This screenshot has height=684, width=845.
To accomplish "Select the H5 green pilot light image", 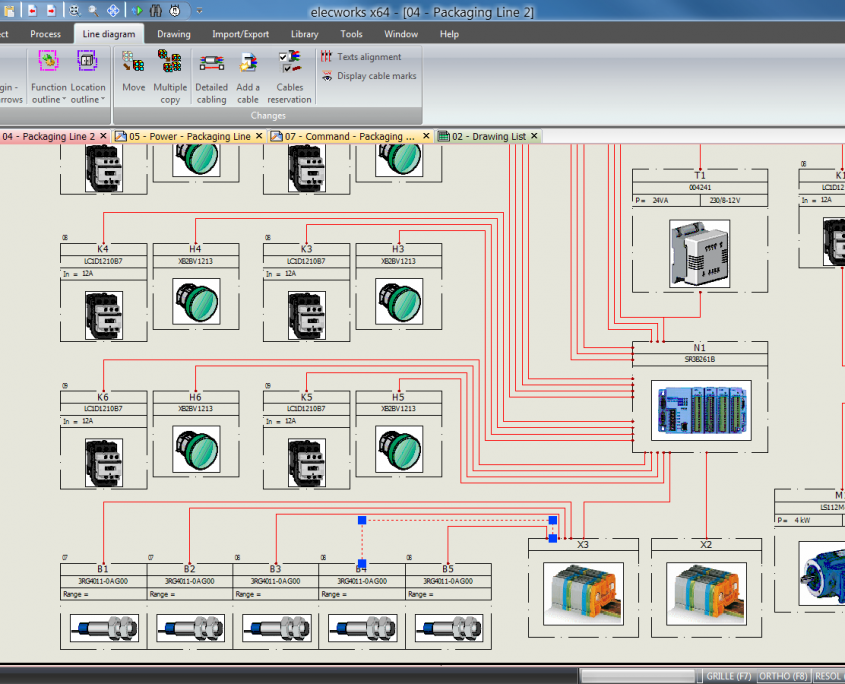I will pyautogui.click(x=399, y=449).
